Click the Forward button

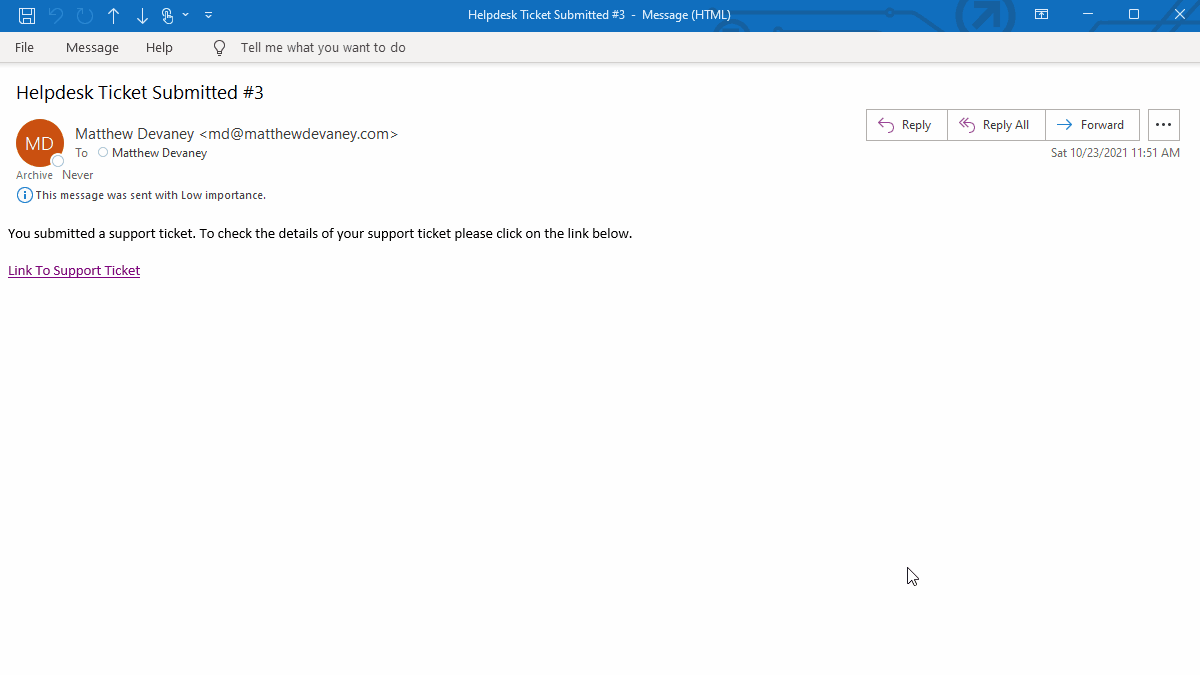pyautogui.click(x=1092, y=124)
